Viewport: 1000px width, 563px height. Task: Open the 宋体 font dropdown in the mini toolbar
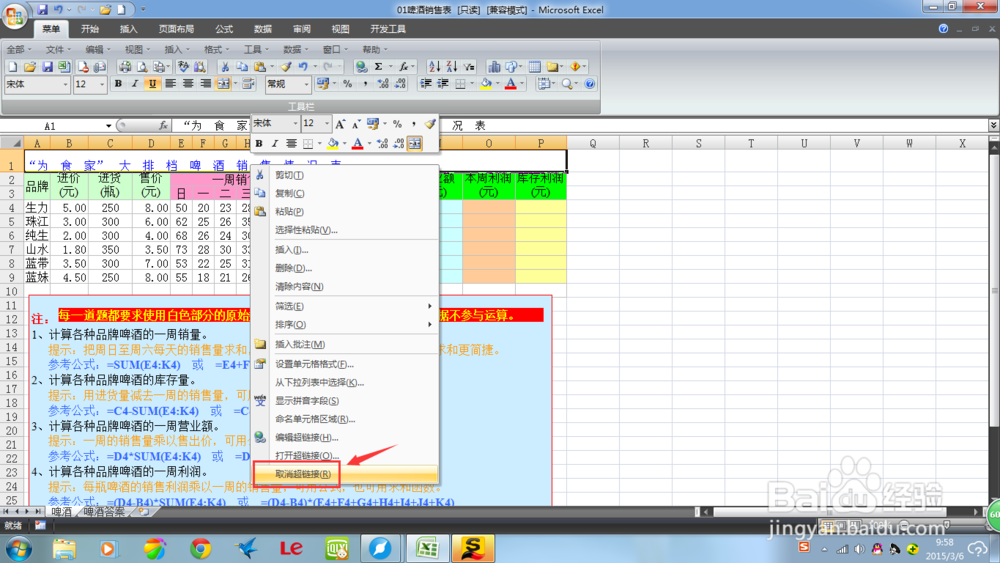coord(295,124)
